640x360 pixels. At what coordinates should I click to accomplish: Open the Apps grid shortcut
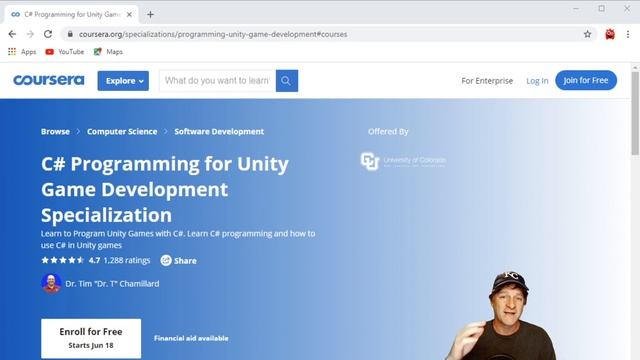(x=22, y=52)
